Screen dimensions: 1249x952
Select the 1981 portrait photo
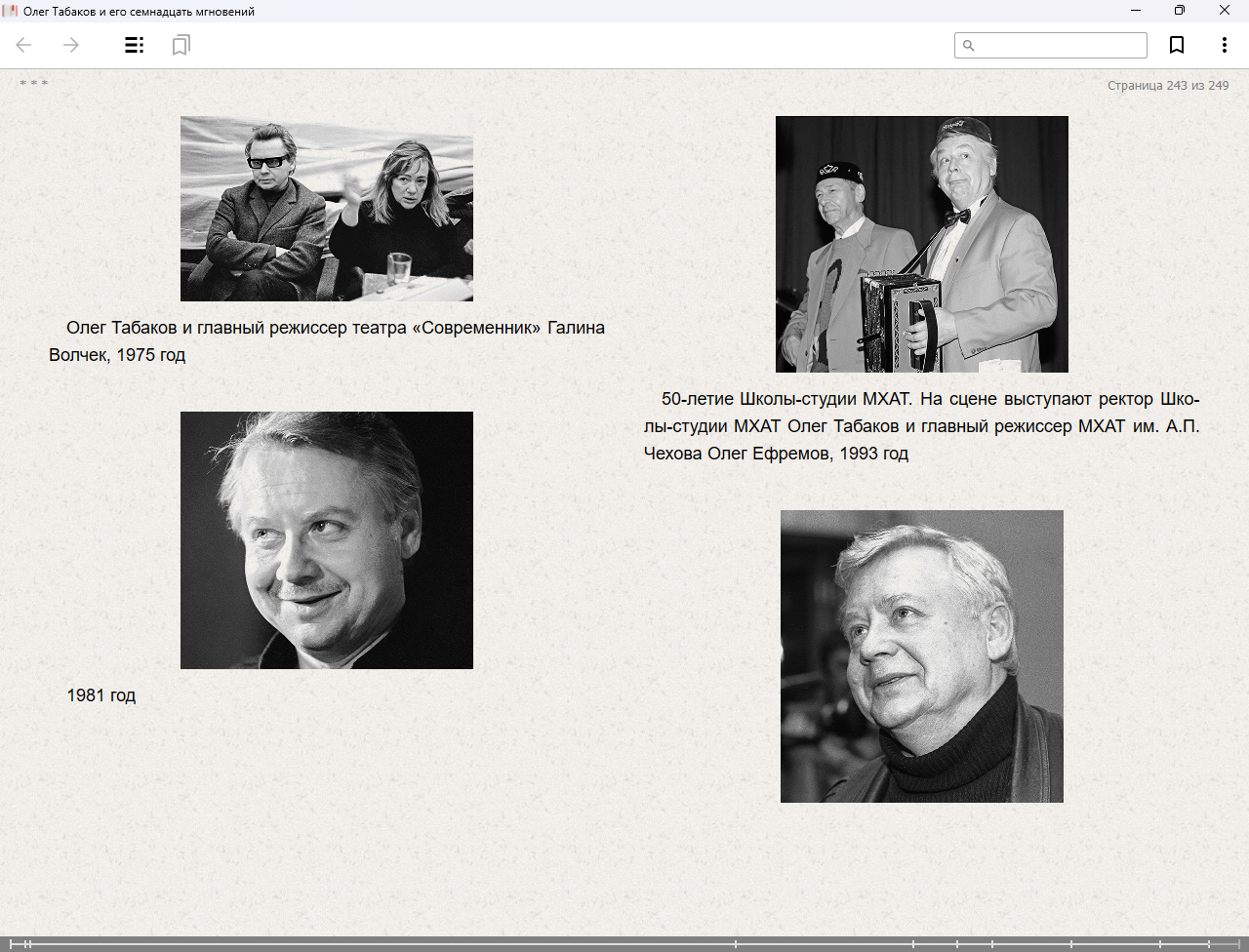(x=326, y=539)
